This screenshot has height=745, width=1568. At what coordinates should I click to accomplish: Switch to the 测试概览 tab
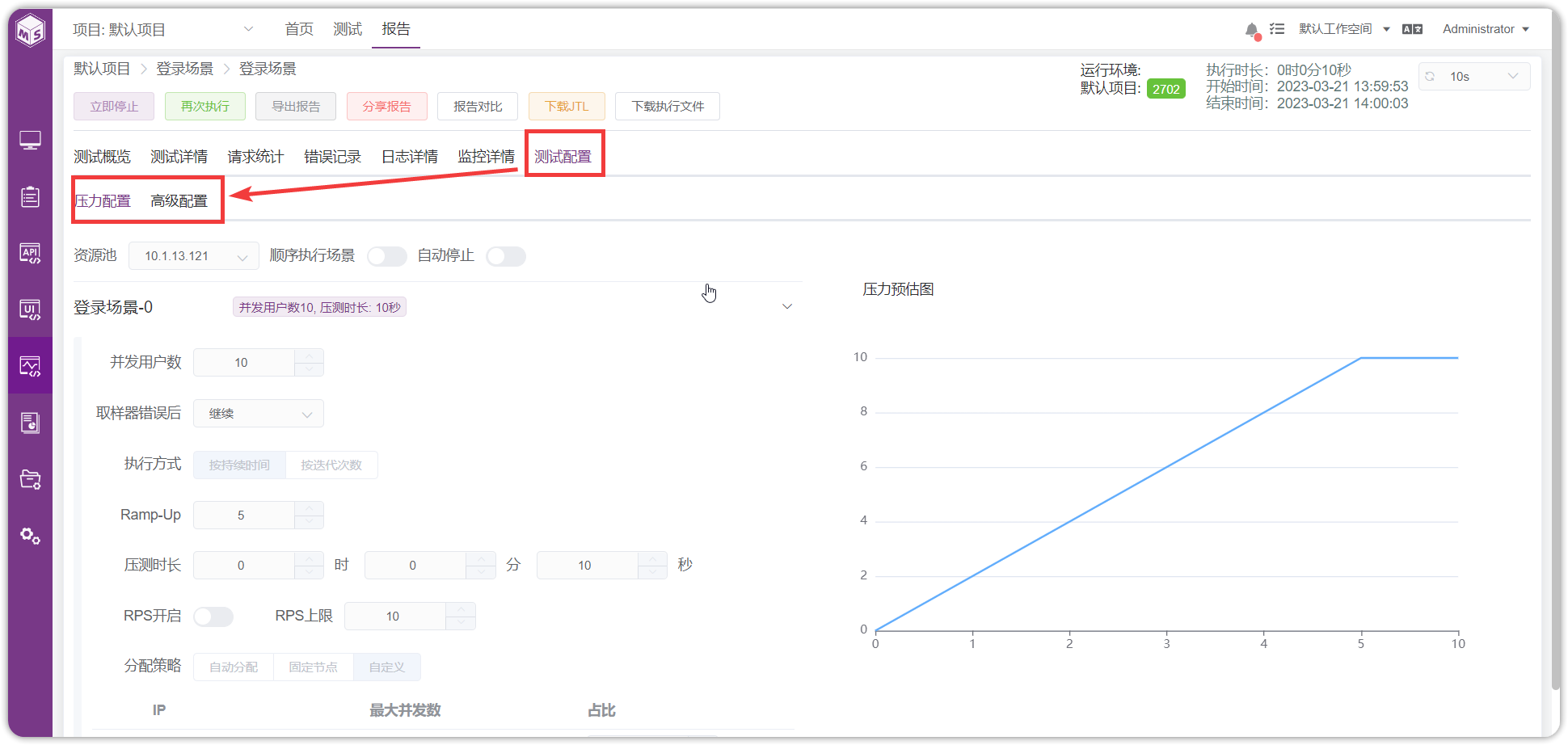tap(102, 157)
